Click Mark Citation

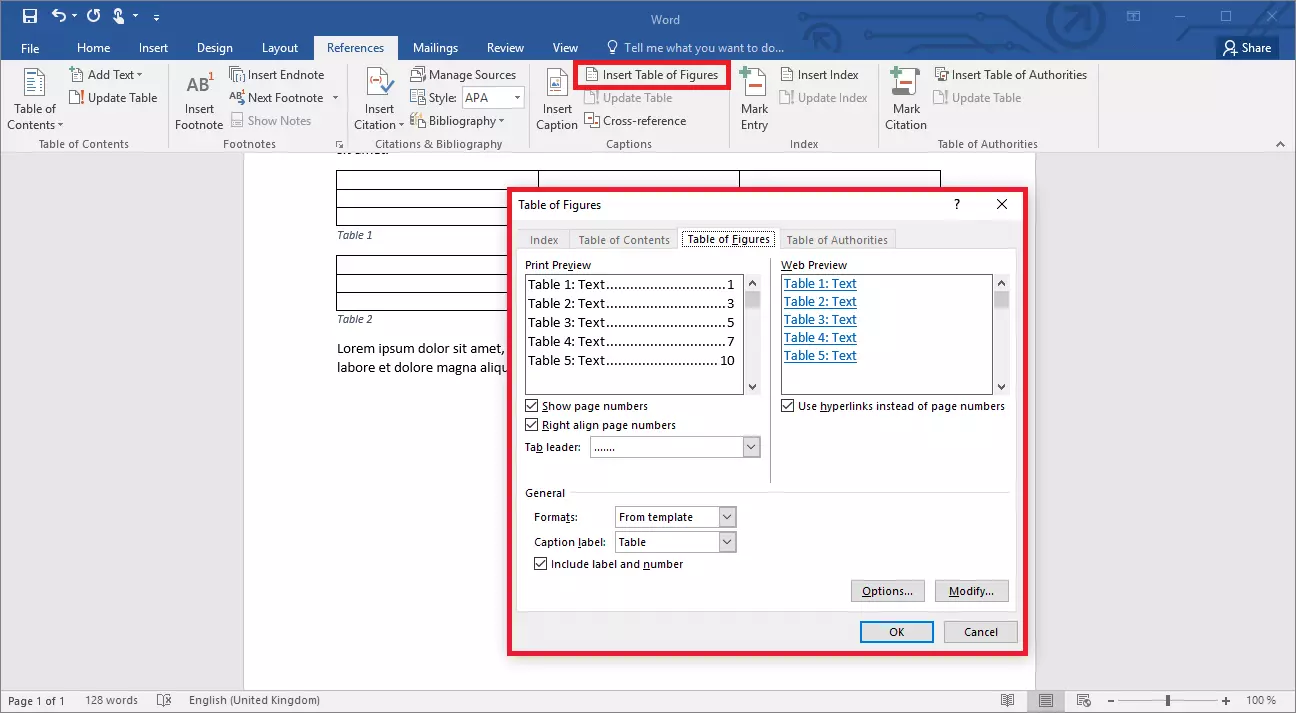906,100
